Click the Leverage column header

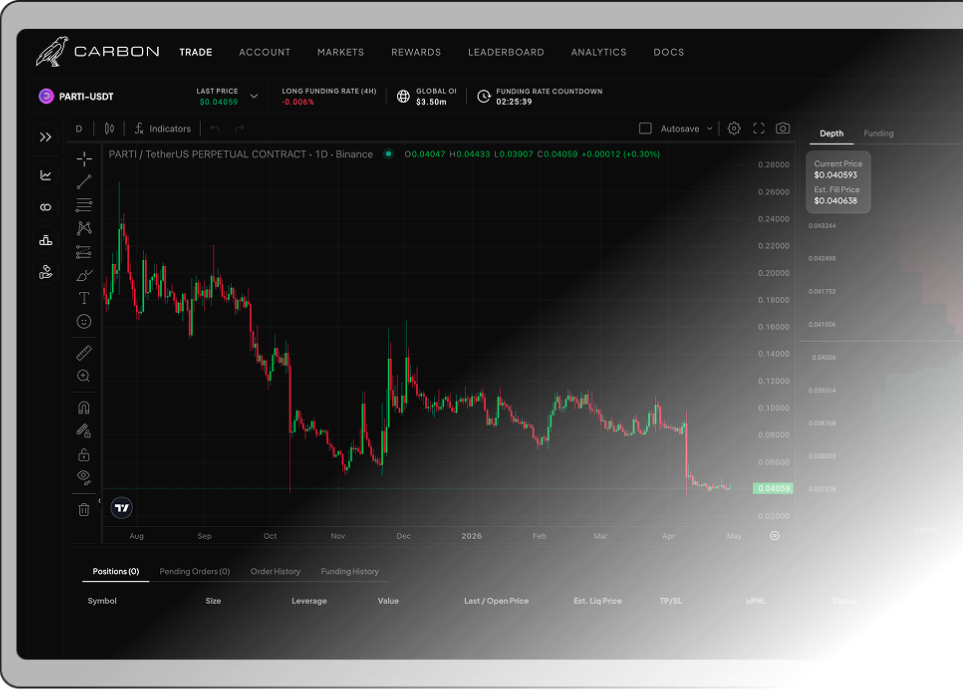pos(309,601)
